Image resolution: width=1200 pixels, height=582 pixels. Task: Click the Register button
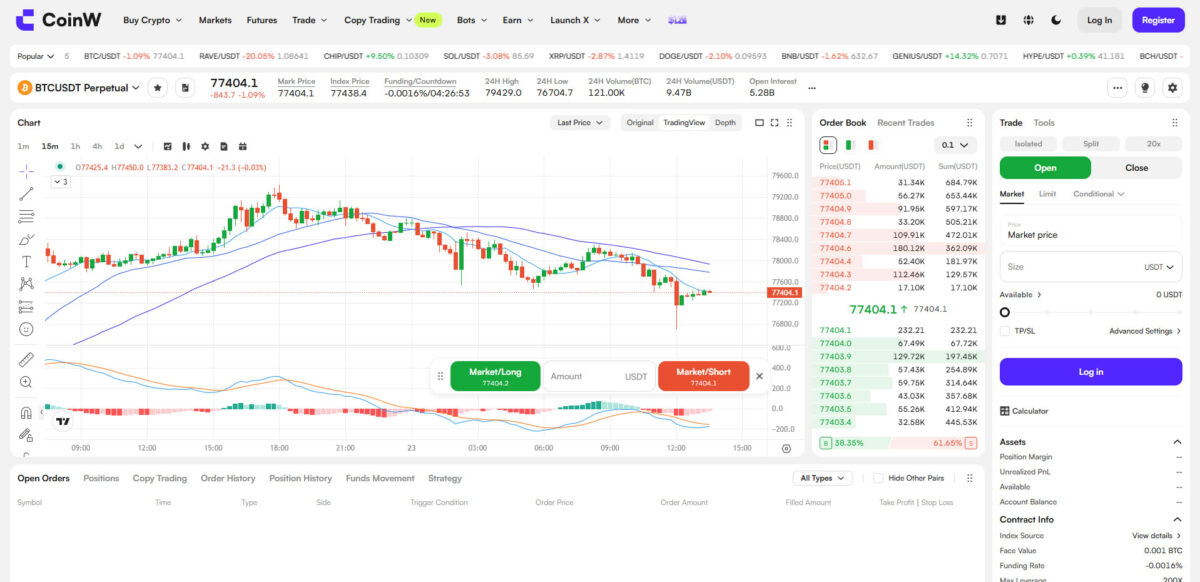click(x=1158, y=20)
